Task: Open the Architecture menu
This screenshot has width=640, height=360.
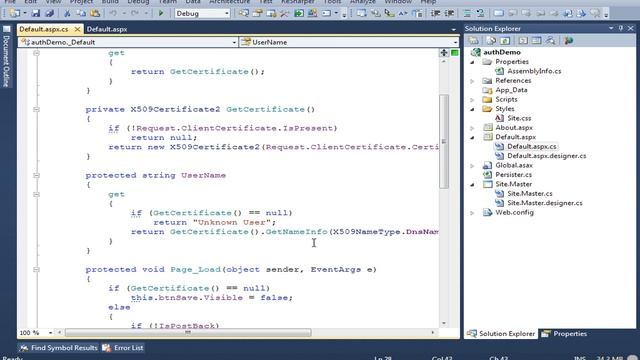Action: point(229,2)
